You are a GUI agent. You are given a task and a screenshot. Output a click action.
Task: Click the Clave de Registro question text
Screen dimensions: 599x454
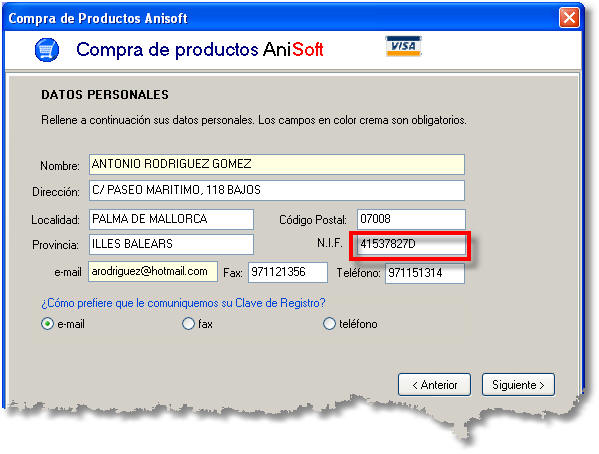click(x=183, y=303)
